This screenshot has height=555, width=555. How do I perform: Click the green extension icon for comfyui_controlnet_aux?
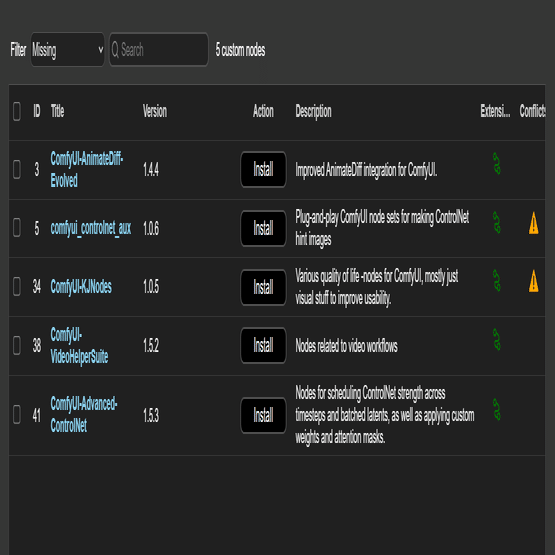[497, 222]
